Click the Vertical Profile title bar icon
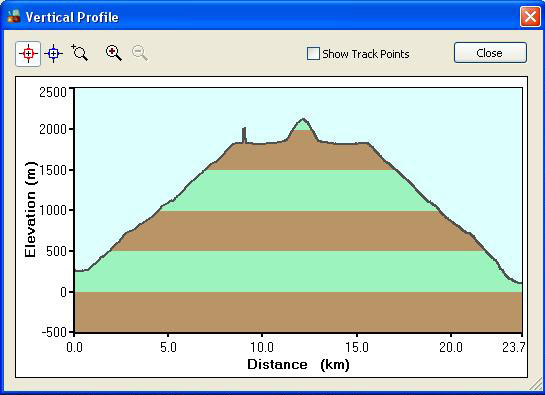Viewport: 545px width, 395px height. pos(14,16)
